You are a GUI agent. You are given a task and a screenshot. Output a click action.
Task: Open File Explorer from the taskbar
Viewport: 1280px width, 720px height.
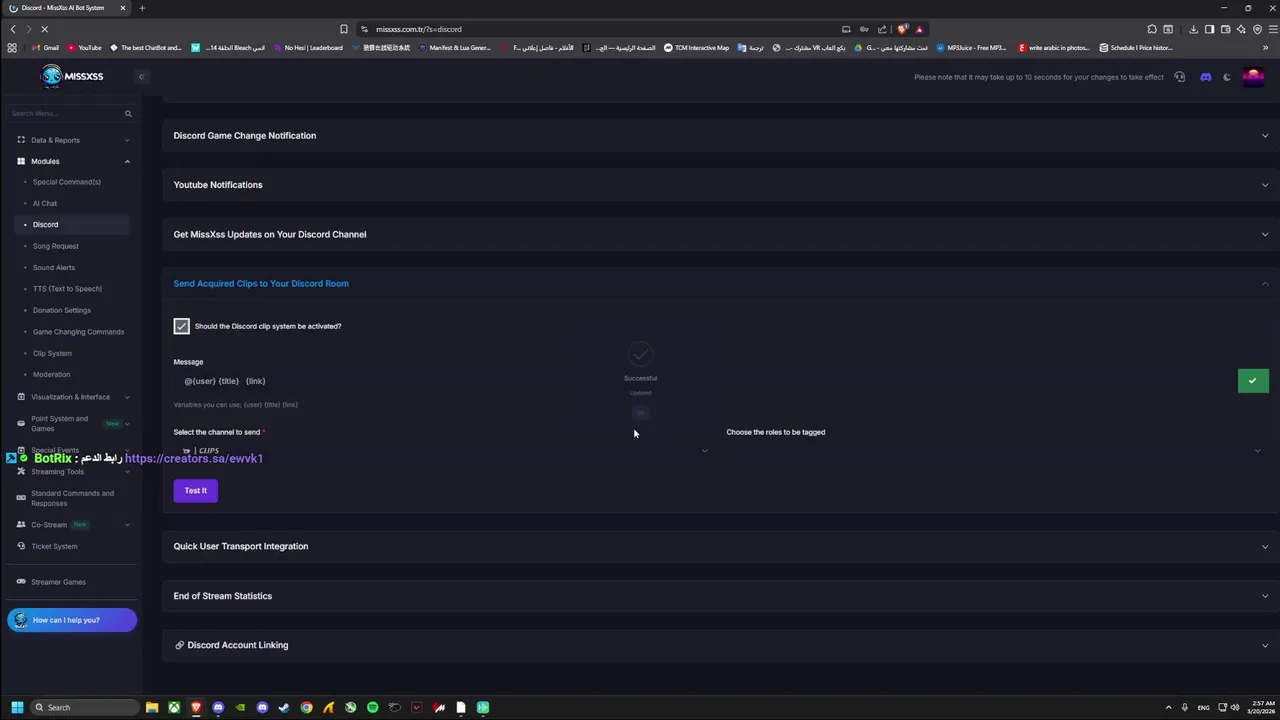point(152,707)
